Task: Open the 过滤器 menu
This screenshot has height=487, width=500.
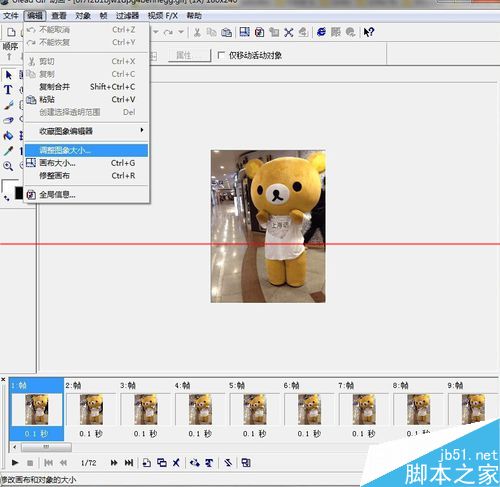Action: pyautogui.click(x=127, y=16)
